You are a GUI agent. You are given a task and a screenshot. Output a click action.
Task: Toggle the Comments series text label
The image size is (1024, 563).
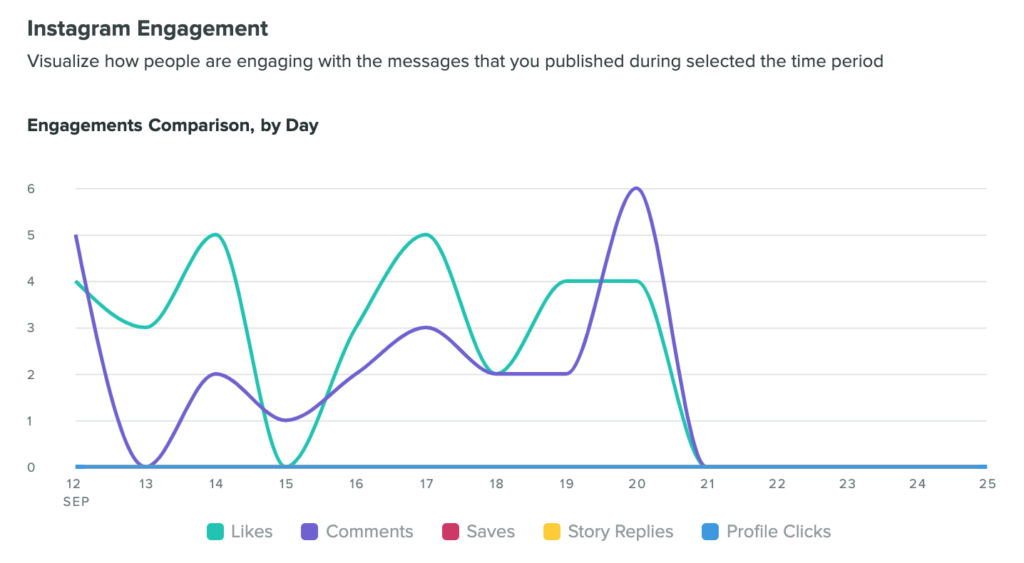[369, 532]
